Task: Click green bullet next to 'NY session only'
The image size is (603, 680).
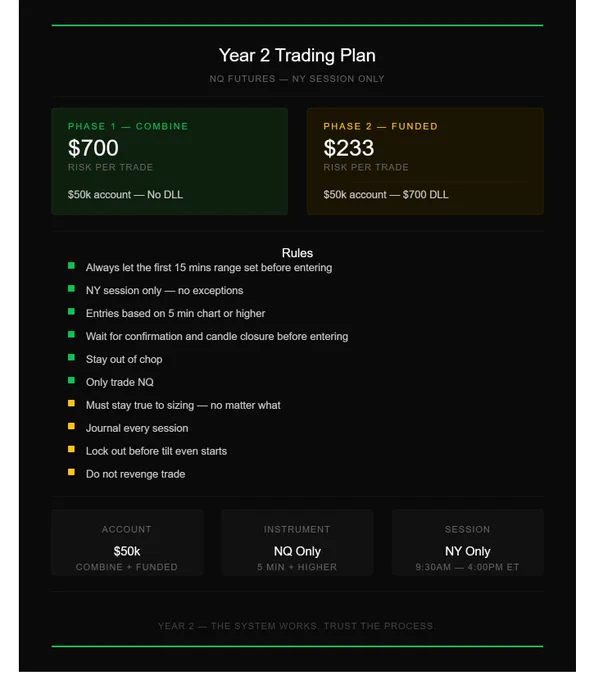Action: tap(71, 289)
